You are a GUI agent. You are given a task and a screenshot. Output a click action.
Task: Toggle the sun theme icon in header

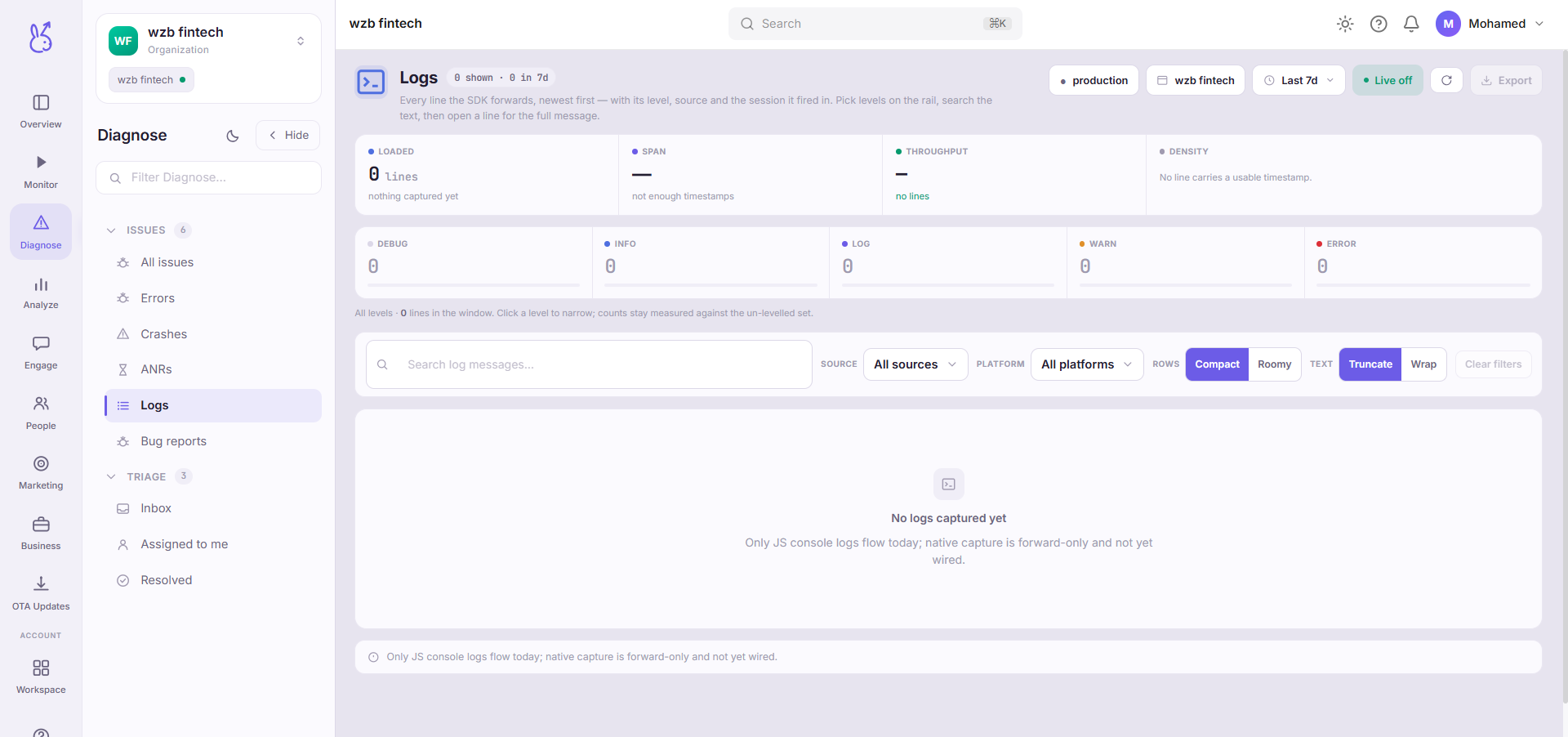point(1345,24)
